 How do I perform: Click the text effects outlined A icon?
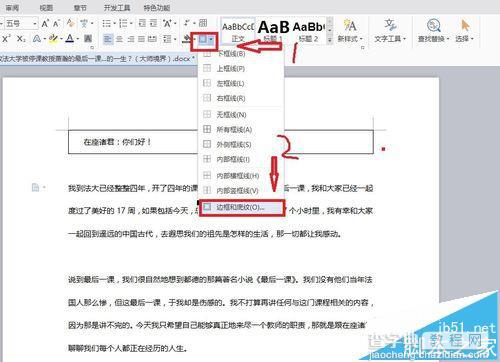pos(37,39)
